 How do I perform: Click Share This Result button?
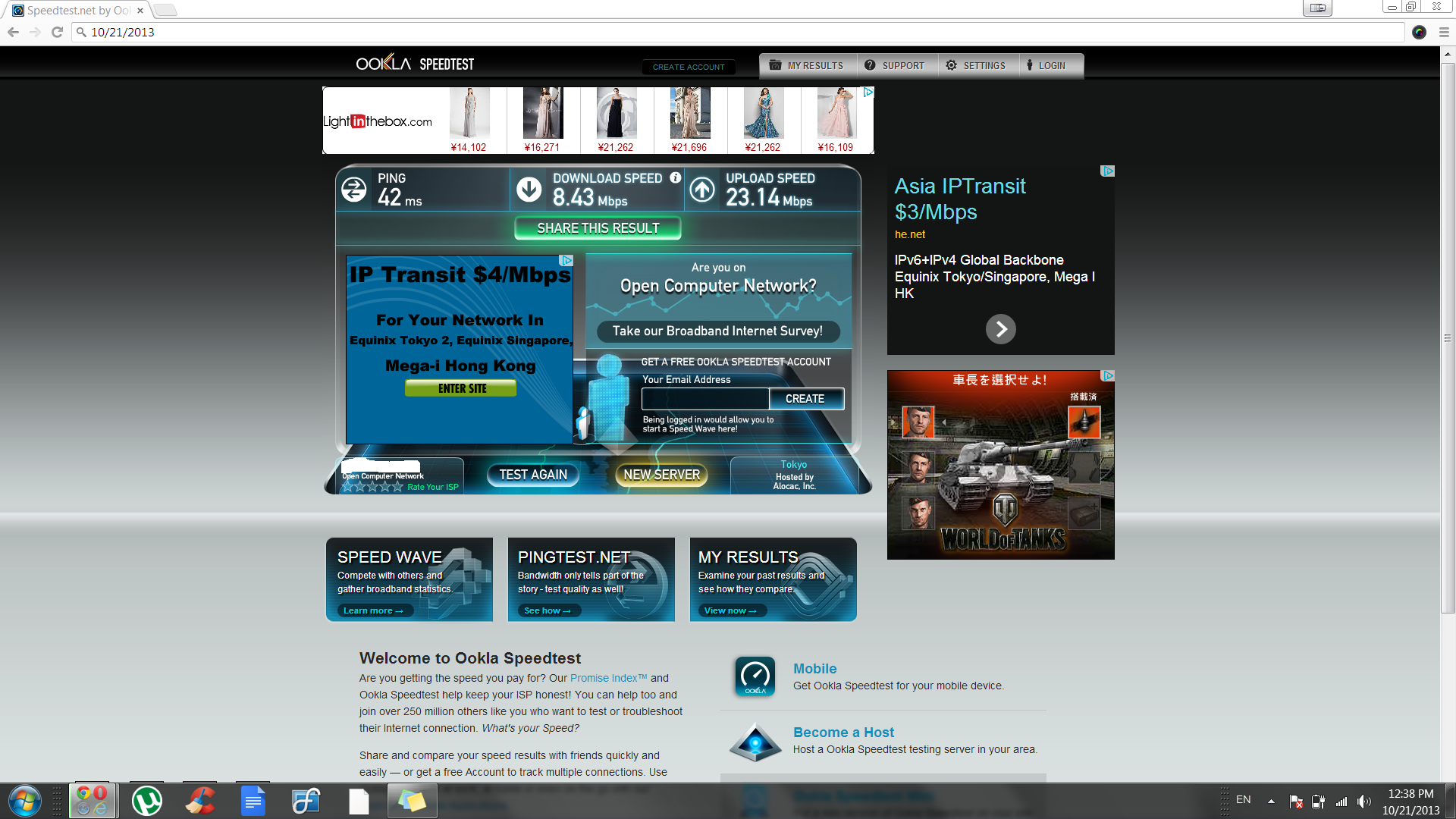pos(598,228)
